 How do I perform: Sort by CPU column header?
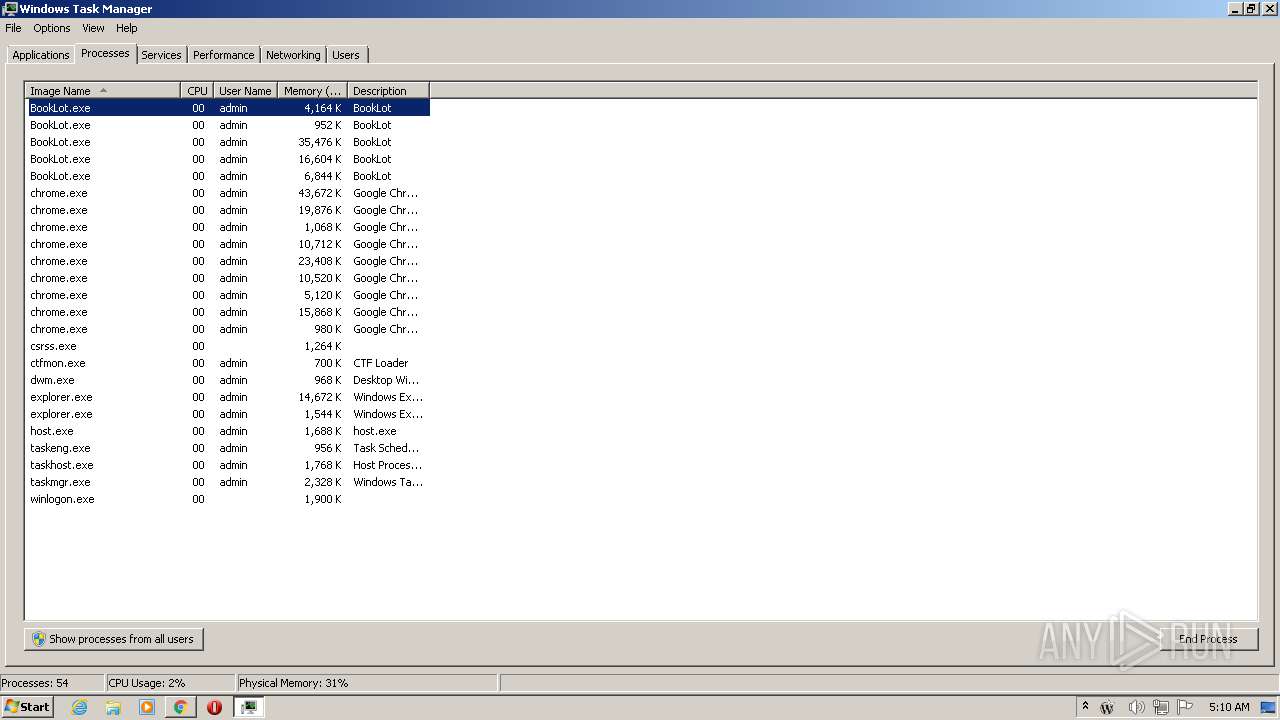tap(197, 91)
